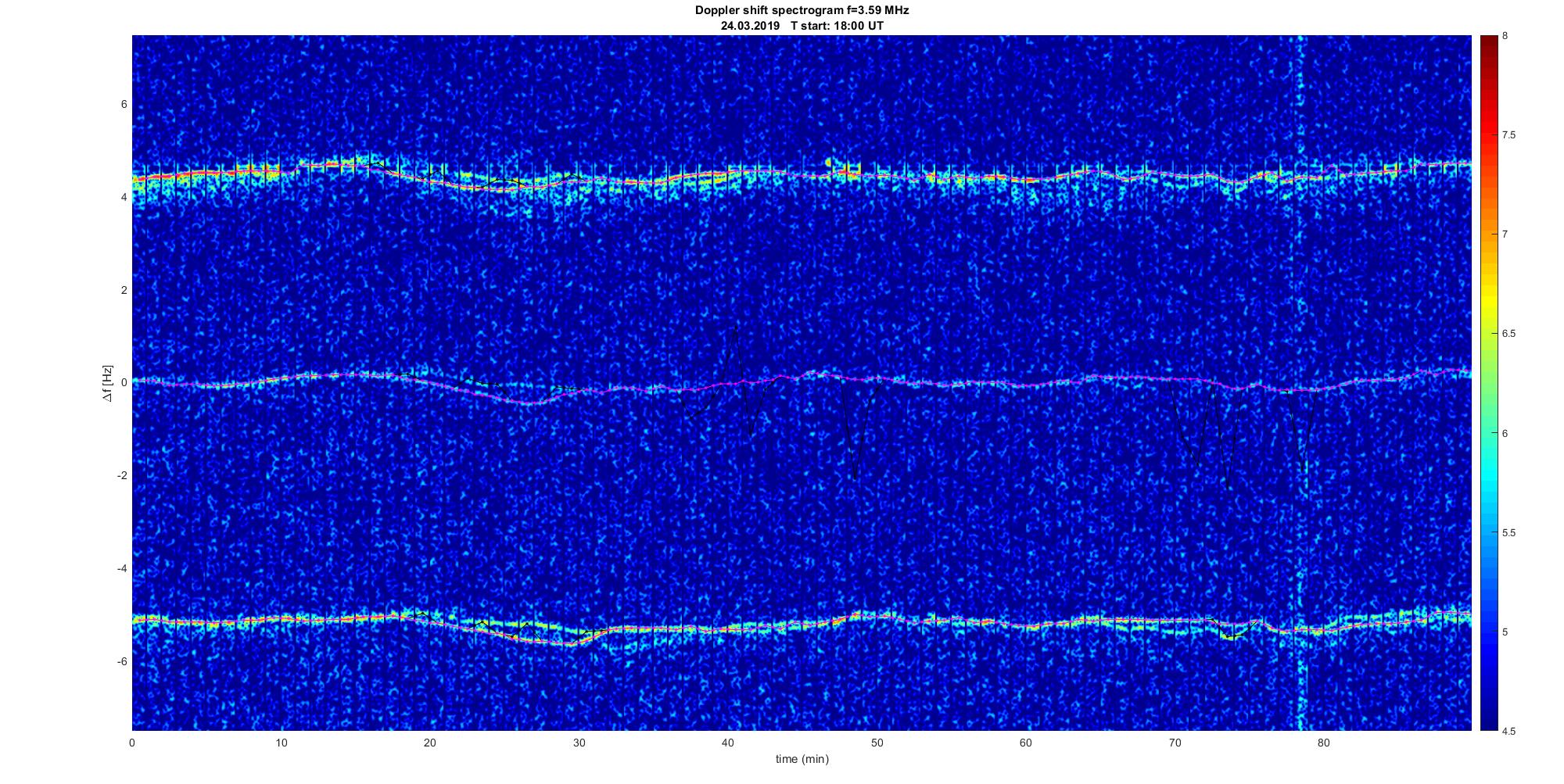Click the x-axis tick label "80"
Screen dimensions: 1564x784
coord(1324,743)
